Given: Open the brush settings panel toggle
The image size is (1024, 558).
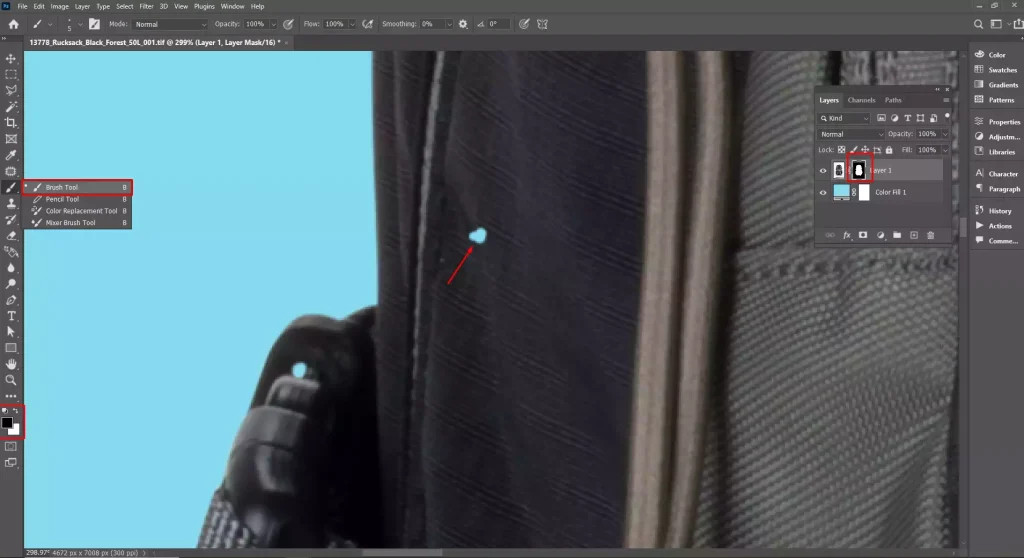Looking at the screenshot, I should point(95,24).
